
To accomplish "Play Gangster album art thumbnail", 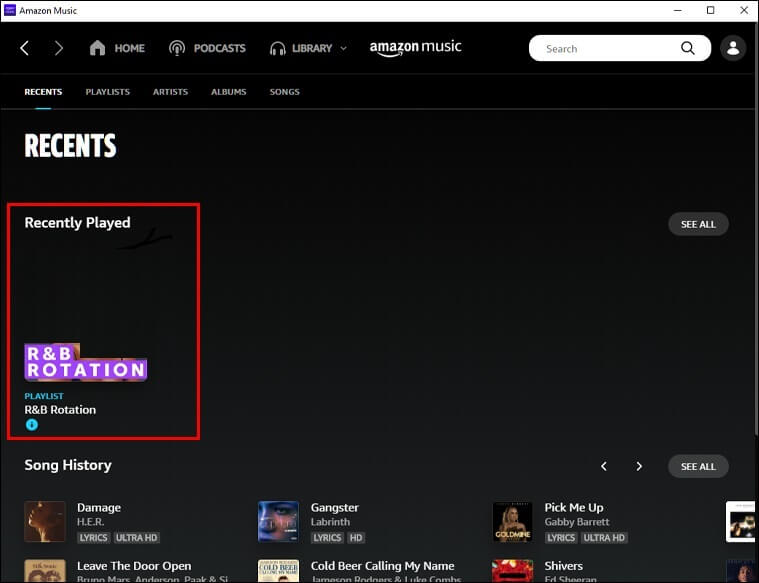I will [278, 522].
